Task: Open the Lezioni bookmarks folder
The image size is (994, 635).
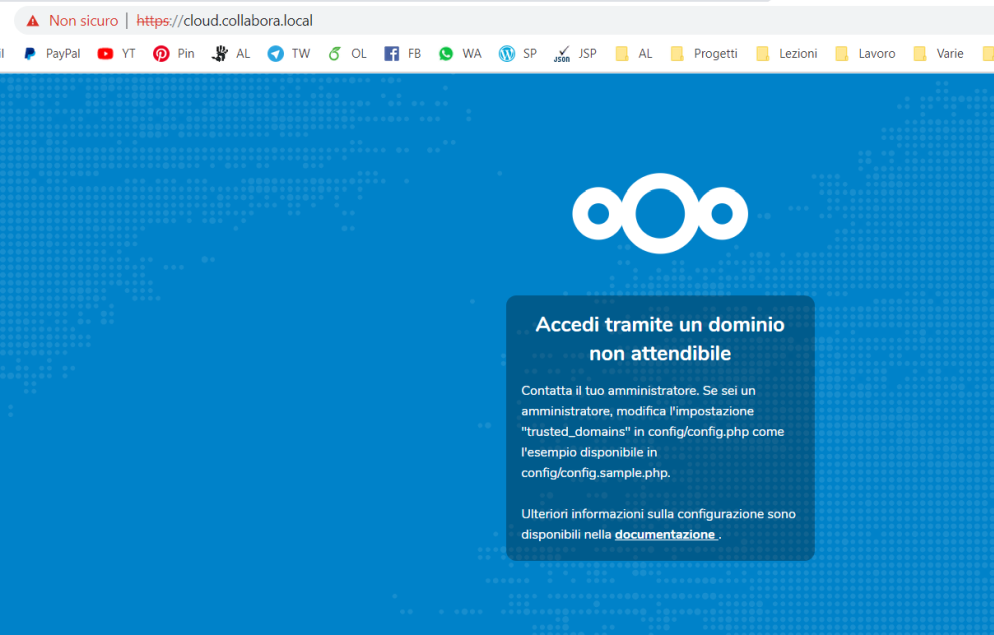Action: 787,54
